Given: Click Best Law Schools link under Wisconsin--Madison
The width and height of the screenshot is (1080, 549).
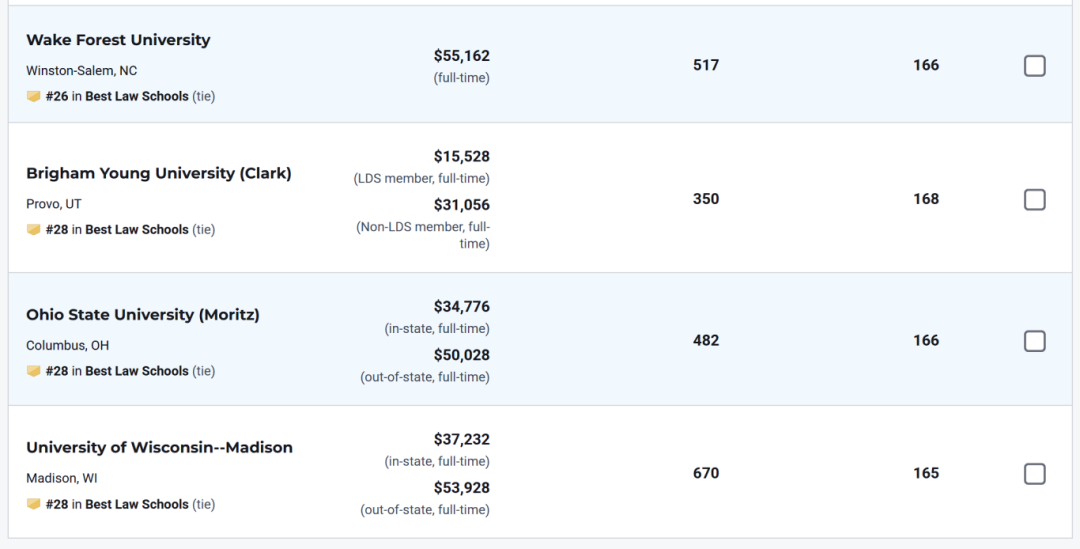Looking at the screenshot, I should [x=136, y=505].
